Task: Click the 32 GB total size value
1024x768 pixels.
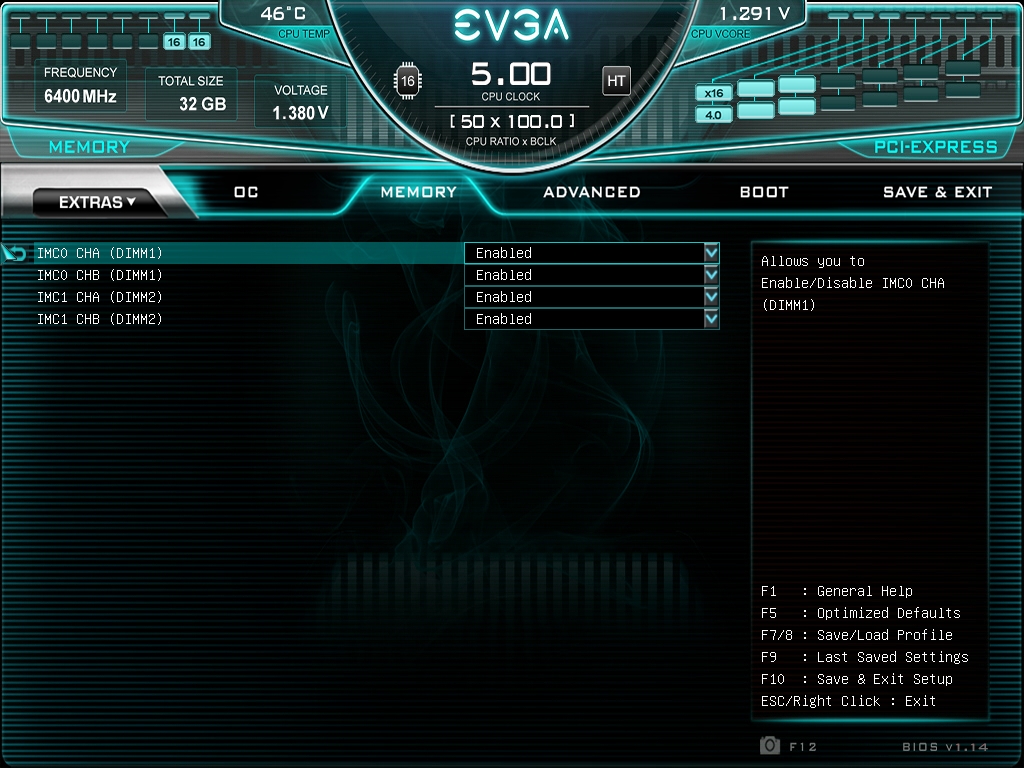Action: [202, 104]
